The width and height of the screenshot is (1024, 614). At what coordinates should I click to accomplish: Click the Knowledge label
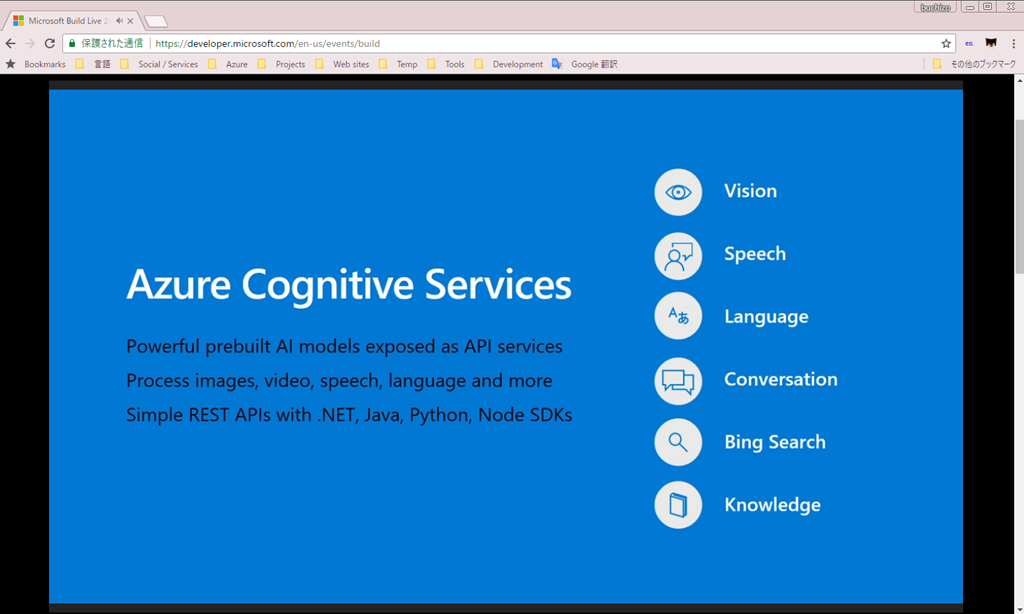[x=773, y=505]
